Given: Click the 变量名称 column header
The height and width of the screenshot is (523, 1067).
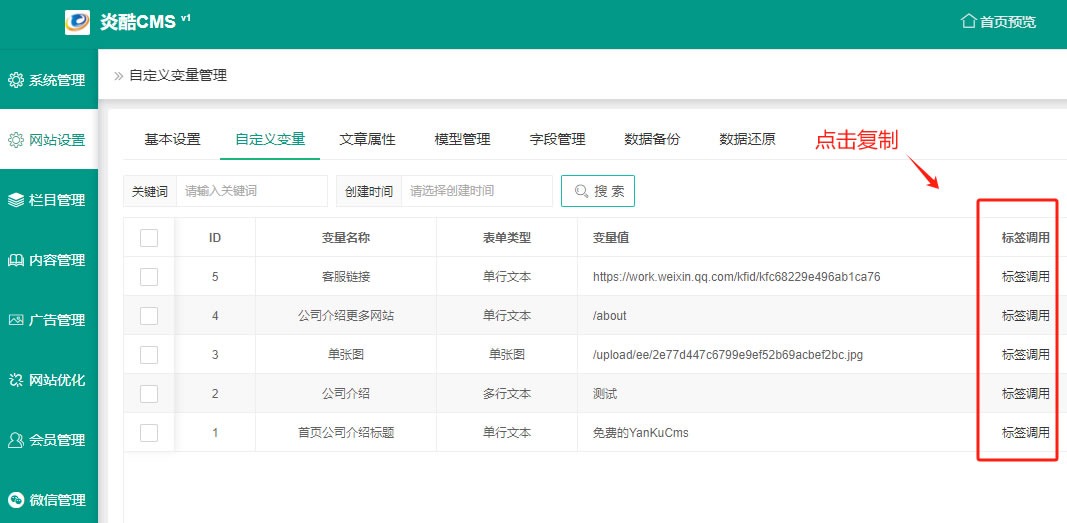Looking at the screenshot, I should coord(346,238).
